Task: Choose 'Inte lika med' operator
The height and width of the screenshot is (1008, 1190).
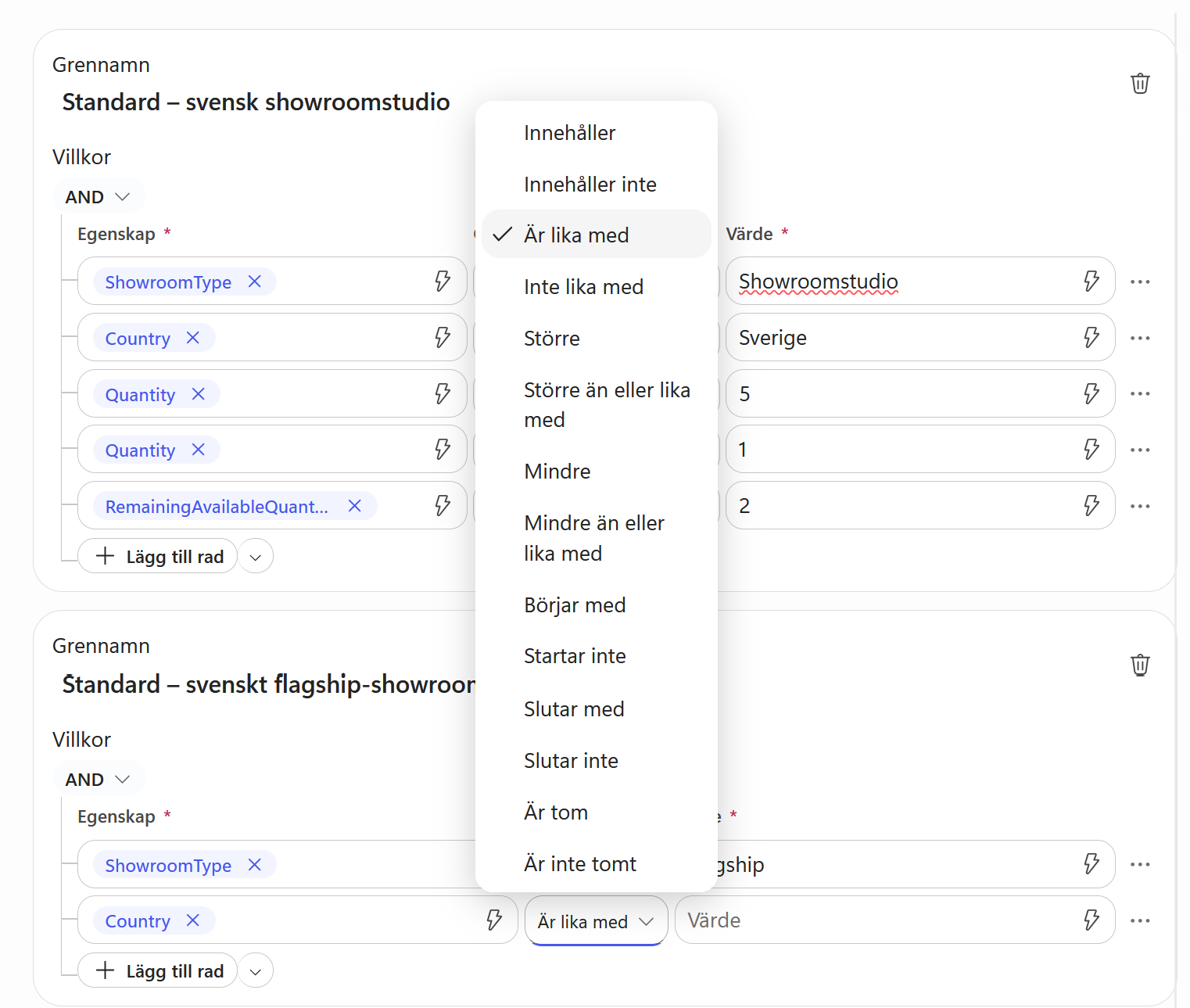Action: point(596,287)
